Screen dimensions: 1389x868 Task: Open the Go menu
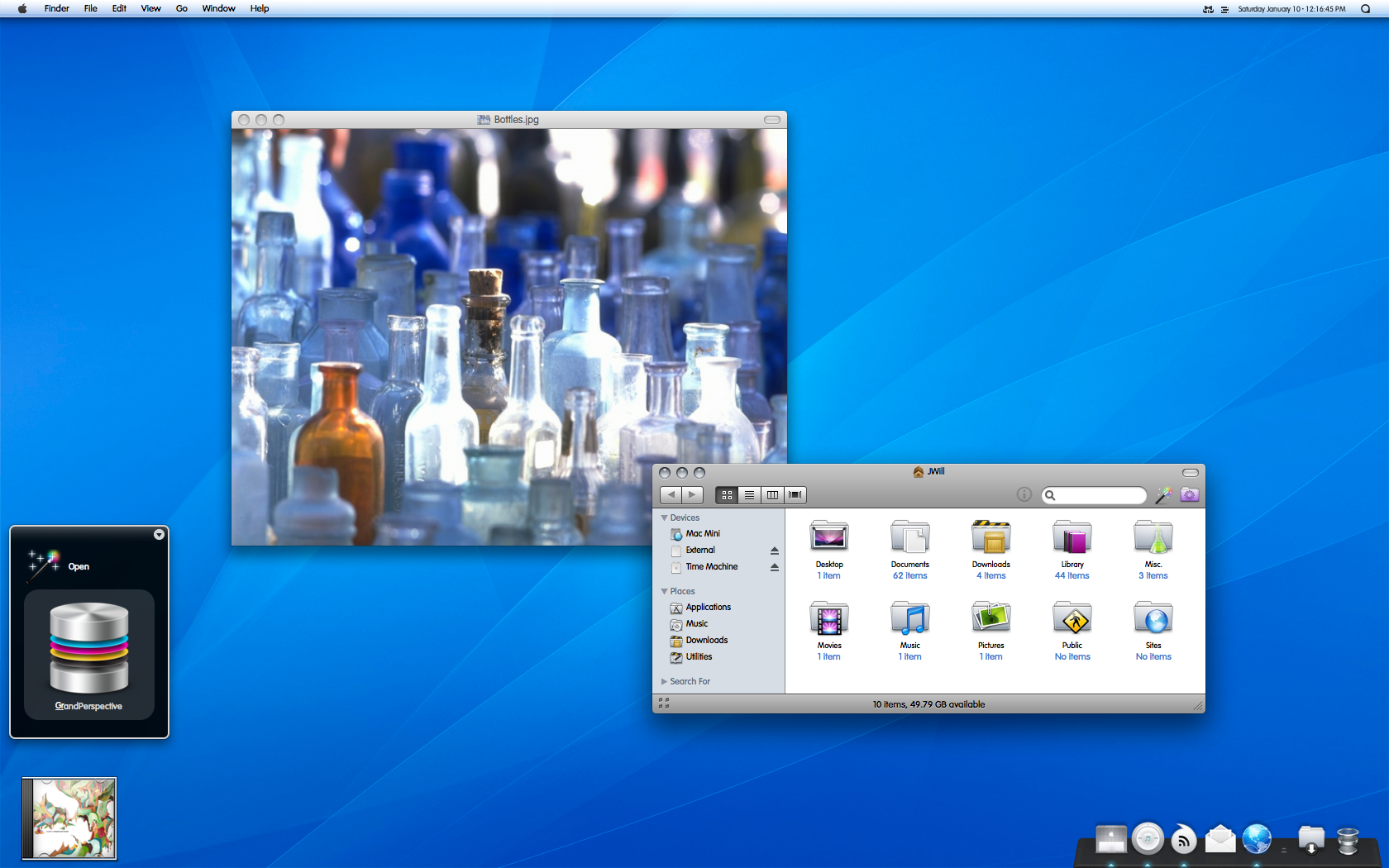point(182,8)
